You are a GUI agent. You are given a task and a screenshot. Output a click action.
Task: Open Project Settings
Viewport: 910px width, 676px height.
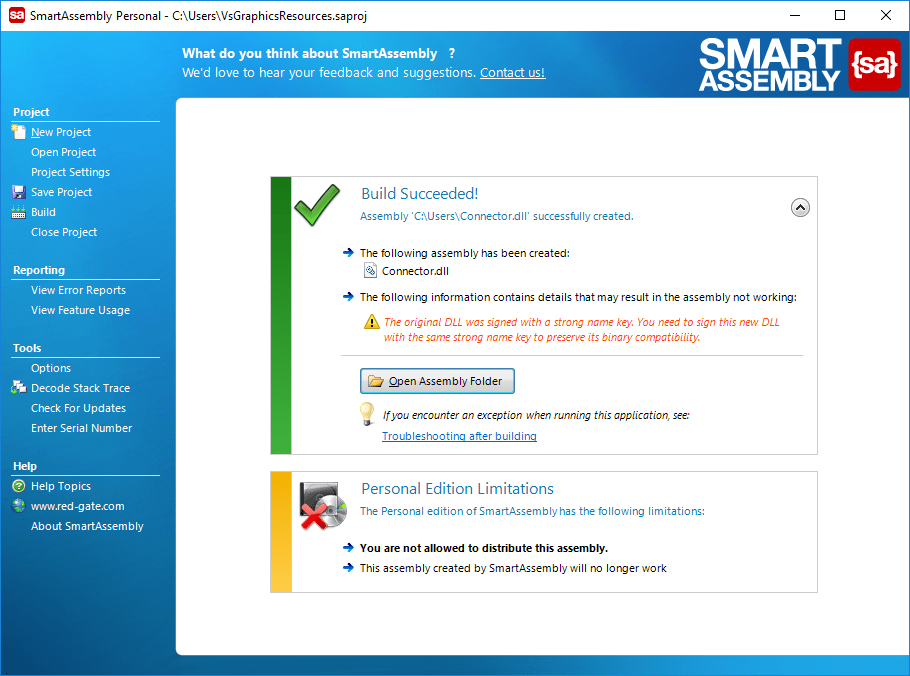pyautogui.click(x=70, y=172)
